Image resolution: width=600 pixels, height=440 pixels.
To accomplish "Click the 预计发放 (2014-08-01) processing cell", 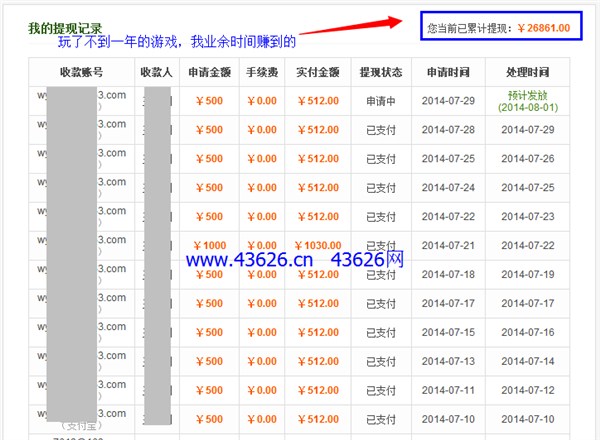I will 526,101.
